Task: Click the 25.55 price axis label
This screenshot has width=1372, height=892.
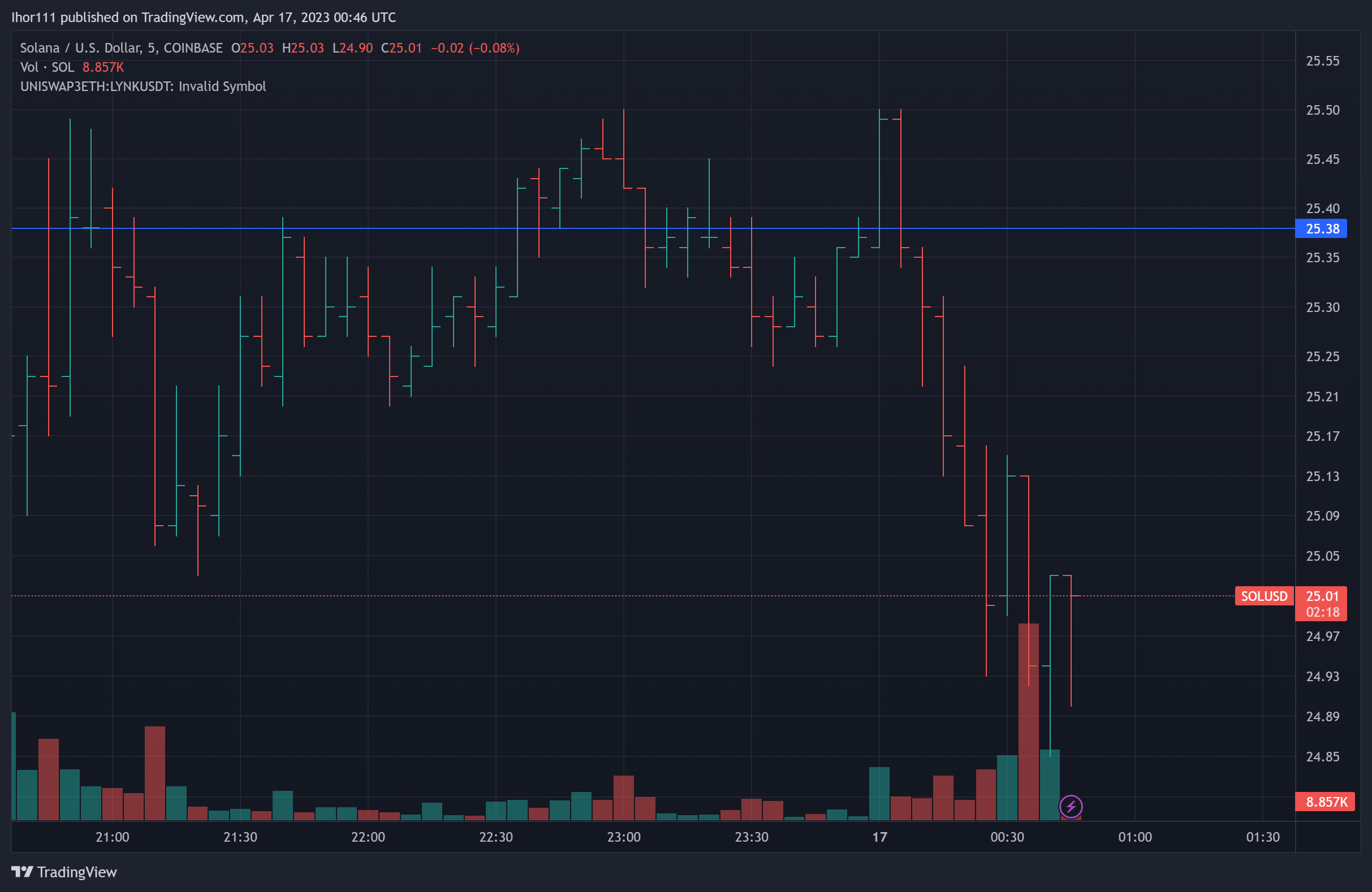Action: 1322,61
